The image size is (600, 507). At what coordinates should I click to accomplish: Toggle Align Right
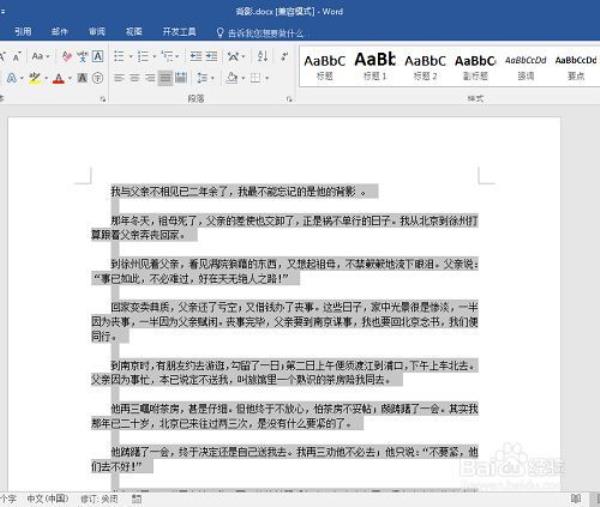[x=150, y=78]
